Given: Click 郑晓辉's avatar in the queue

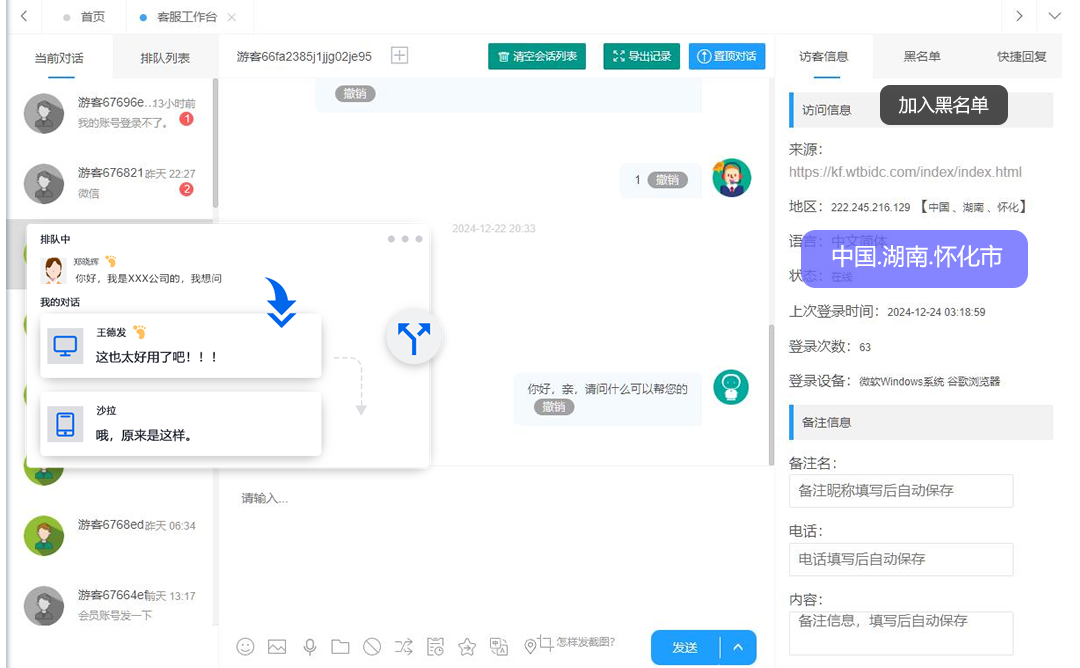Looking at the screenshot, I should [x=54, y=270].
